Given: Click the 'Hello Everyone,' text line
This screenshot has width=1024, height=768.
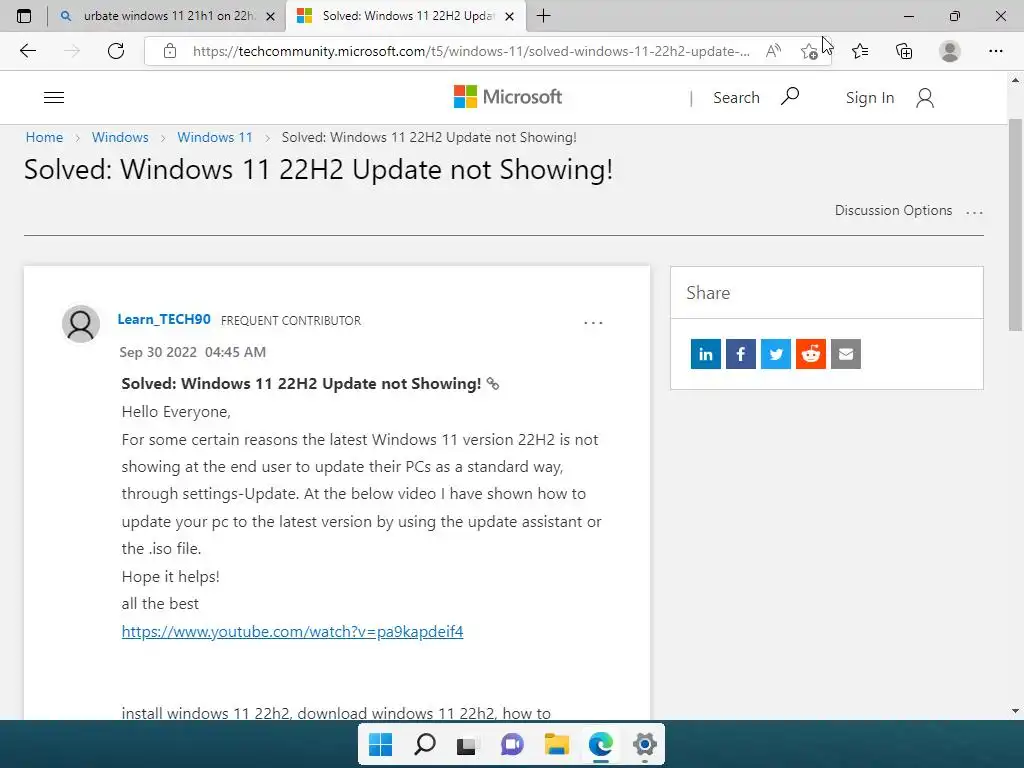Looking at the screenshot, I should [176, 412].
